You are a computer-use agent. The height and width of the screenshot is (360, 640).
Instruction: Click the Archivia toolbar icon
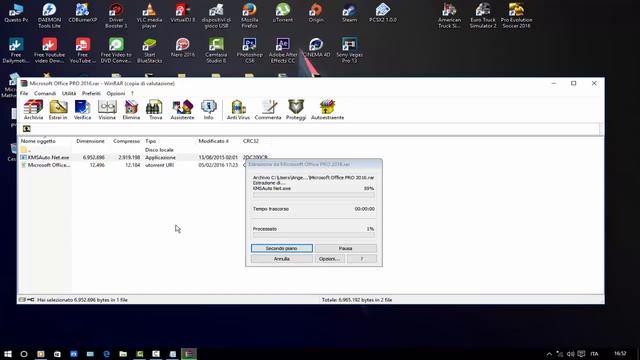pos(33,110)
